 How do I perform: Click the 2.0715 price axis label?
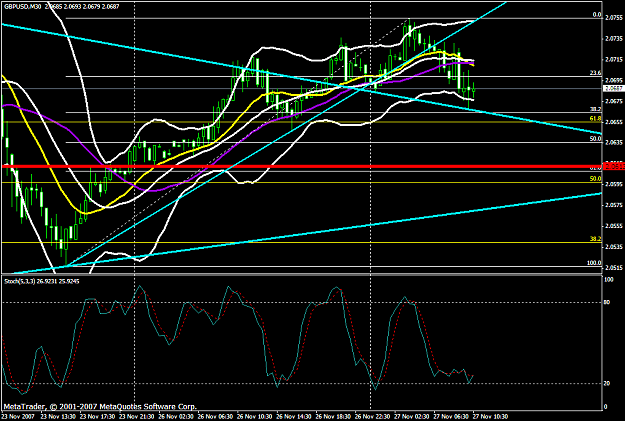[x=614, y=59]
